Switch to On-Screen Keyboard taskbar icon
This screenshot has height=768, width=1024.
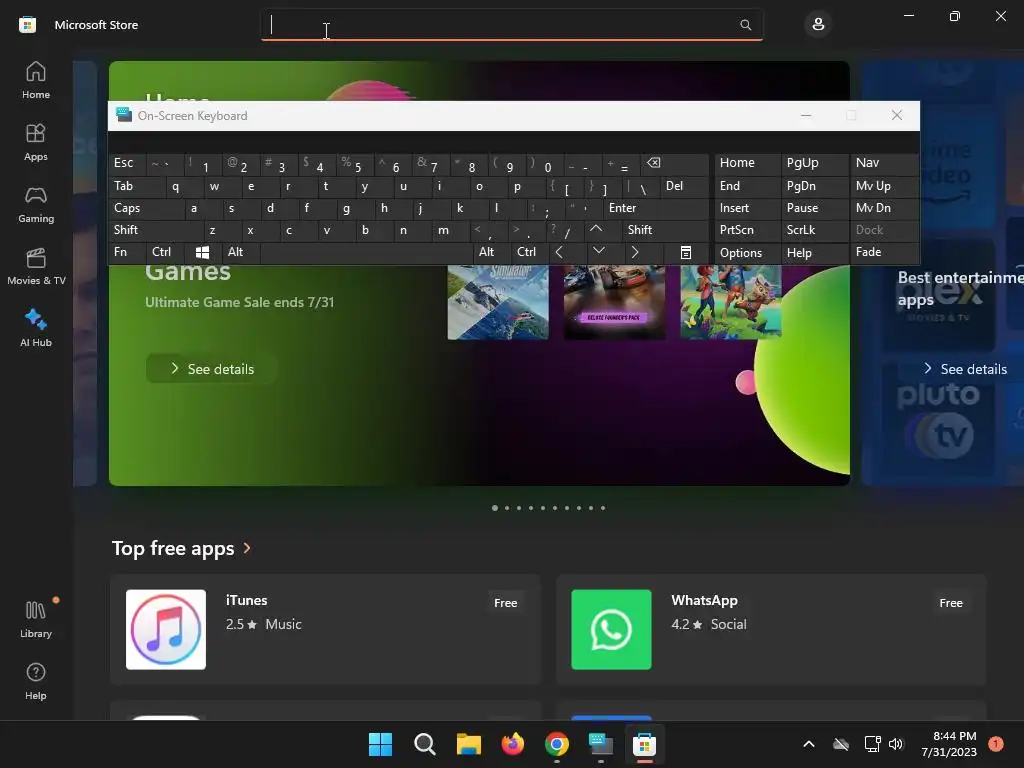pos(600,744)
